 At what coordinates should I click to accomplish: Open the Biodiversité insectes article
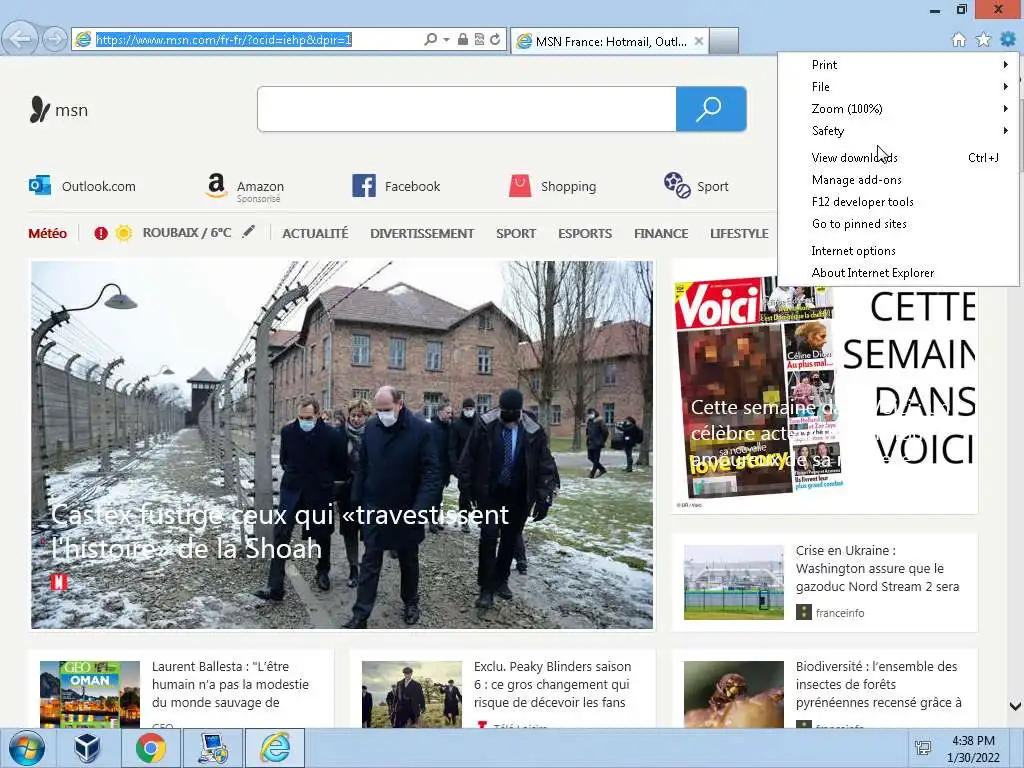point(825,688)
